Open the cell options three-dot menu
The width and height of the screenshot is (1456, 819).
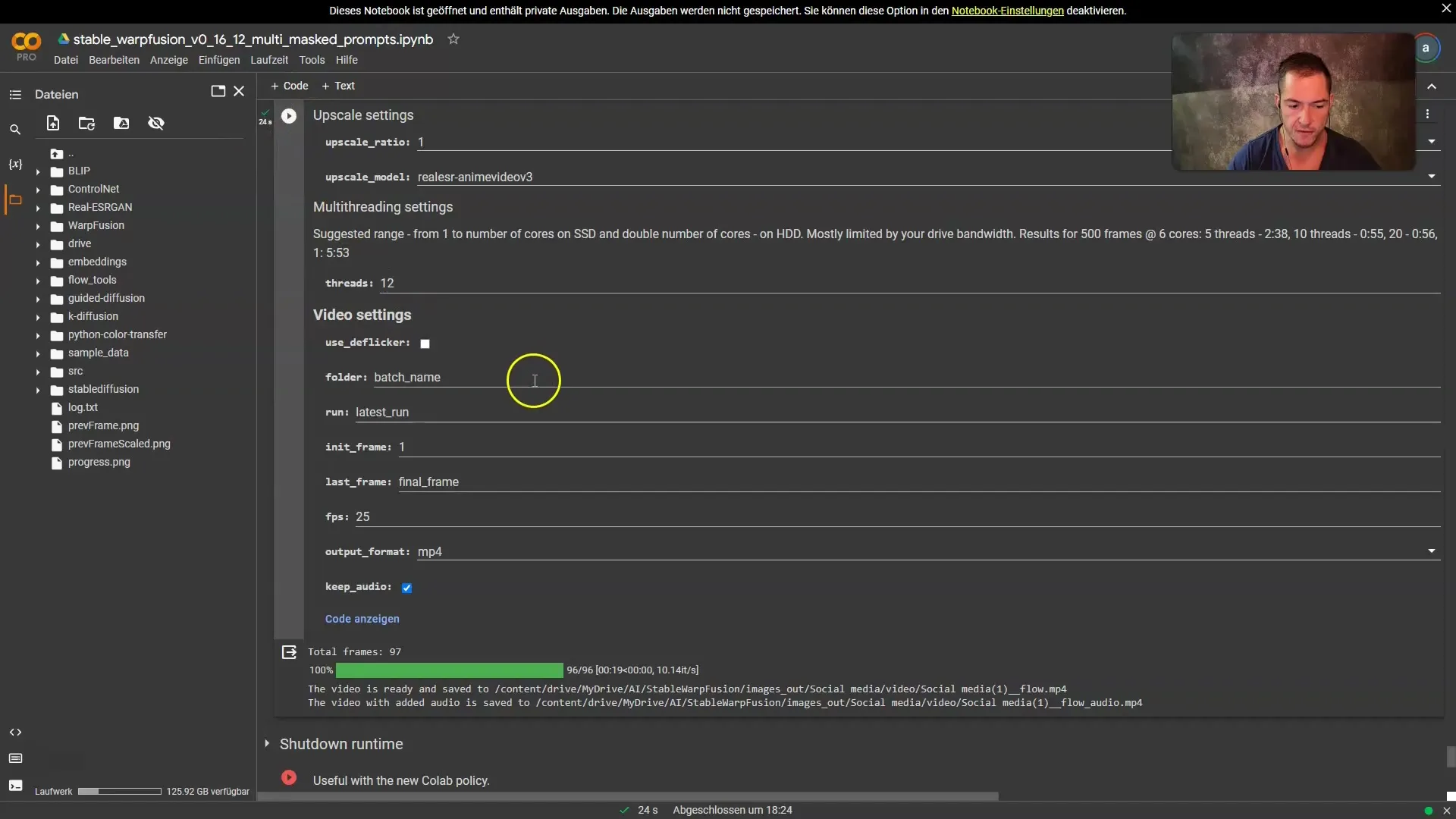(x=1427, y=114)
